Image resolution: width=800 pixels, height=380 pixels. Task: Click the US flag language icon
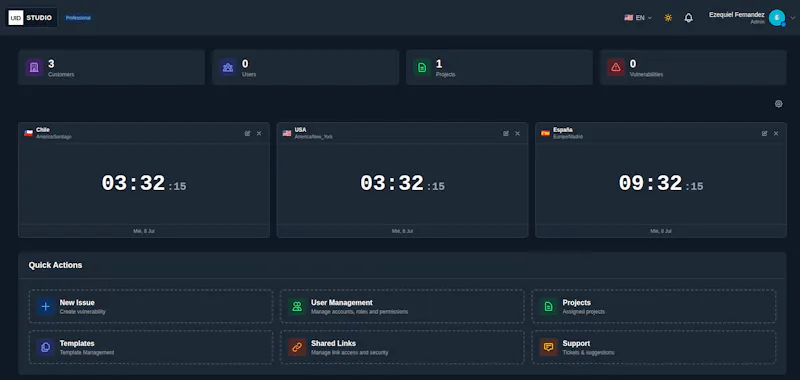point(629,18)
